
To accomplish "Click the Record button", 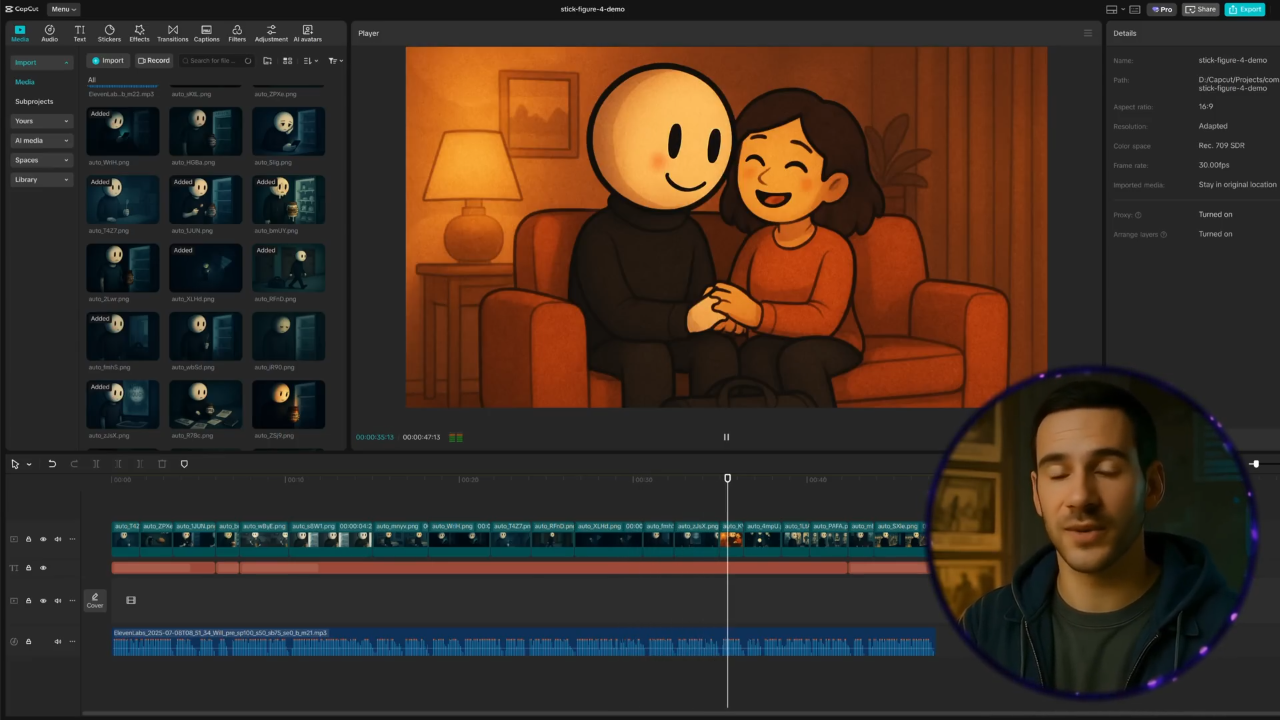I will point(154,60).
